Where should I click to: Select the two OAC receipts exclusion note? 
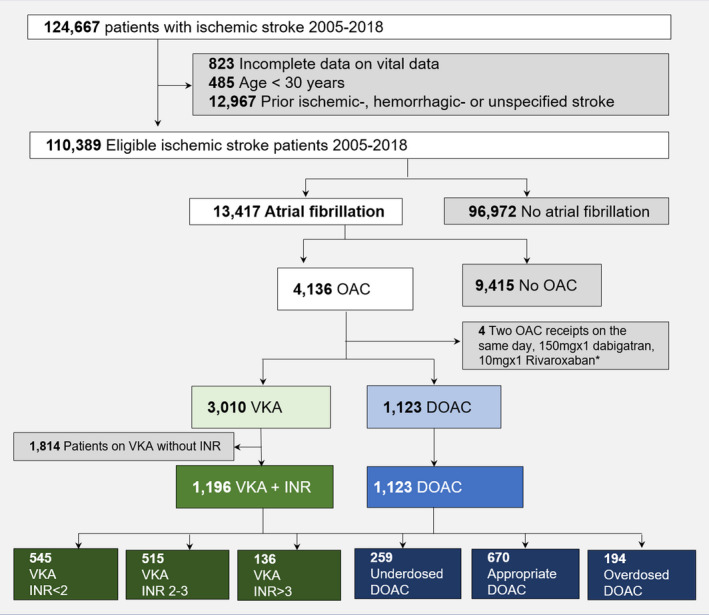[x=566, y=347]
